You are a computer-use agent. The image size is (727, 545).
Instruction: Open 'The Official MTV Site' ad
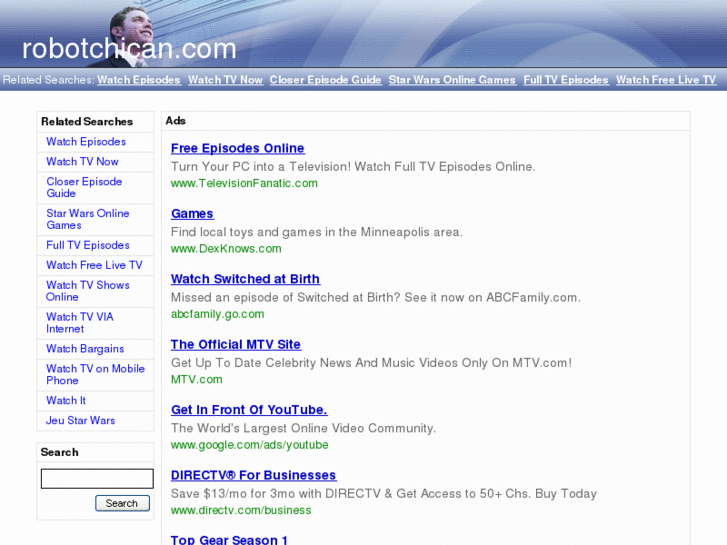pyautogui.click(x=236, y=344)
